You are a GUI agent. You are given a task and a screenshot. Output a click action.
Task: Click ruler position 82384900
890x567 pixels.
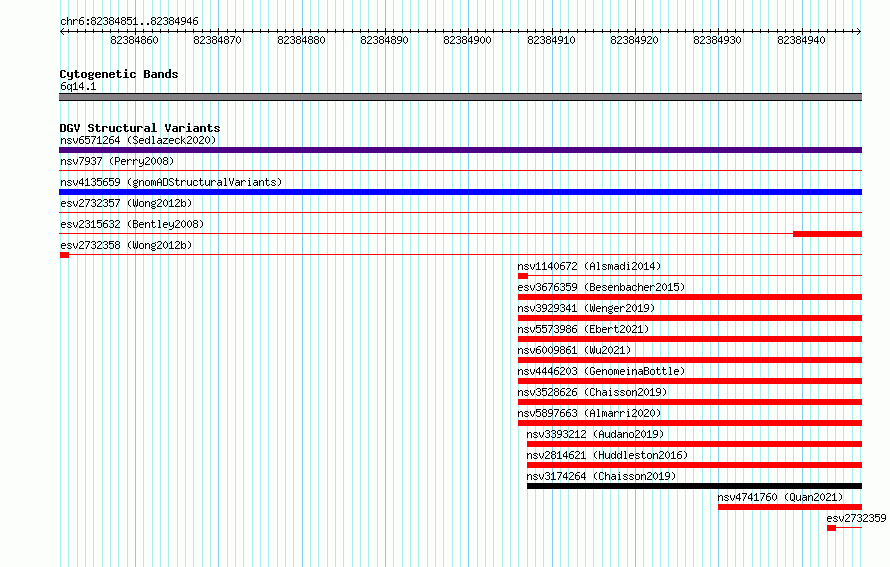[467, 40]
